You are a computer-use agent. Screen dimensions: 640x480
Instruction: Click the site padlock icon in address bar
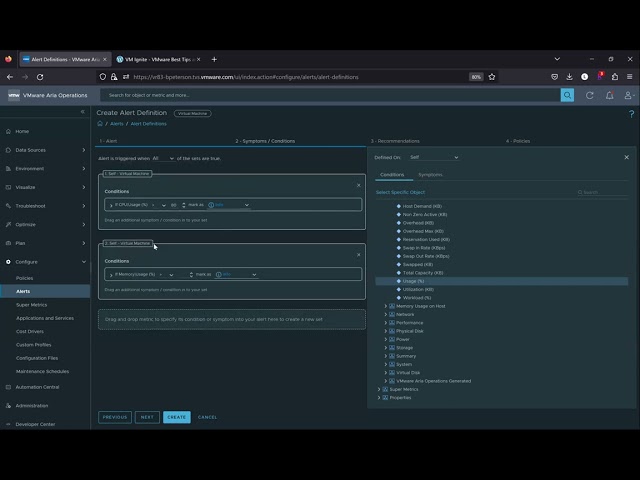(114, 77)
